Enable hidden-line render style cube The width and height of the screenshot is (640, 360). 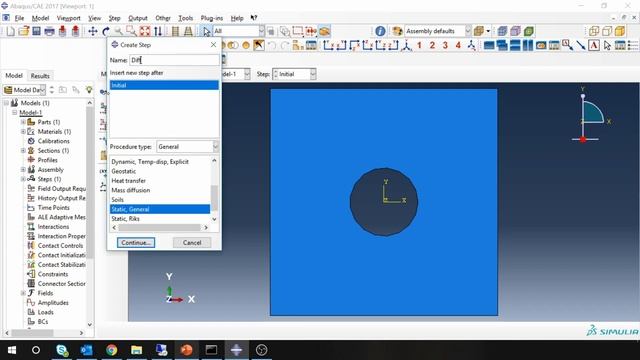click(607, 31)
